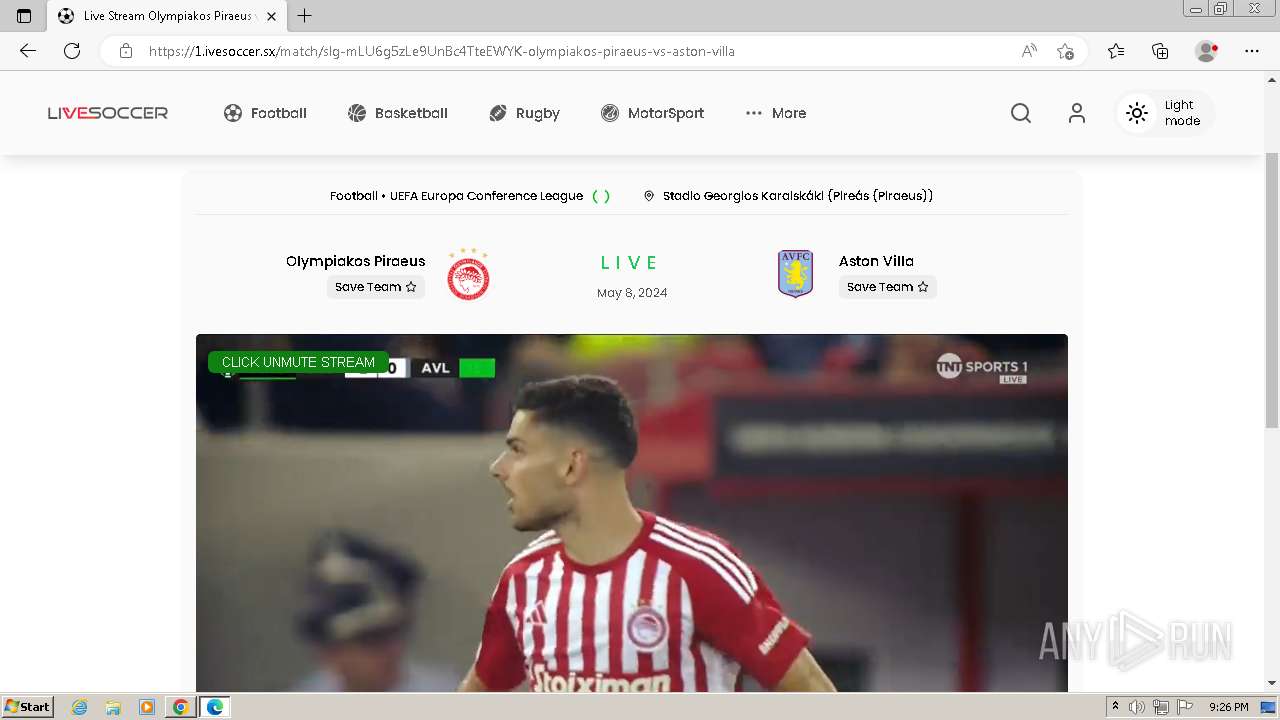Screen dimensions: 1280x720
Task: Open the volume control in tray
Action: click(x=1137, y=707)
